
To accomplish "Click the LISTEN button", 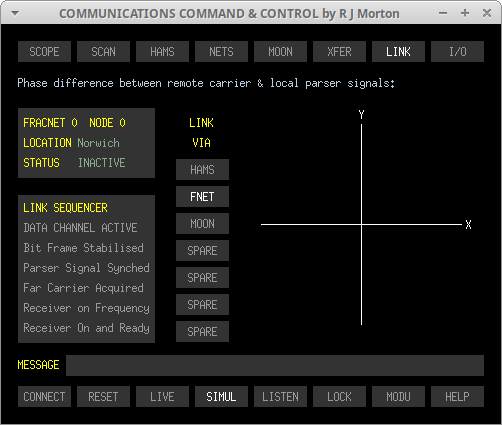I will point(280,397).
